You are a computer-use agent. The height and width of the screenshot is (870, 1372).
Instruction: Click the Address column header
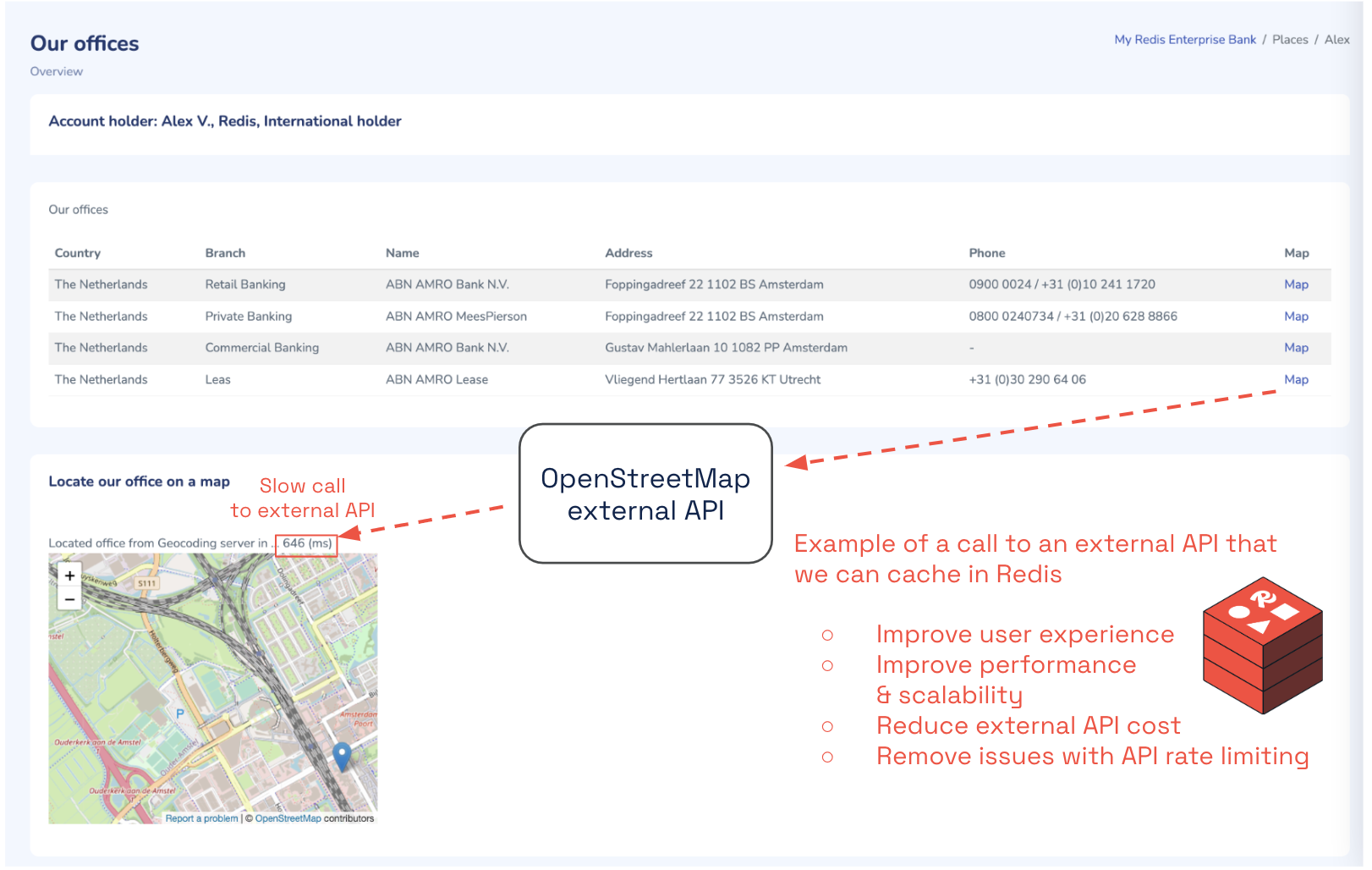628,253
